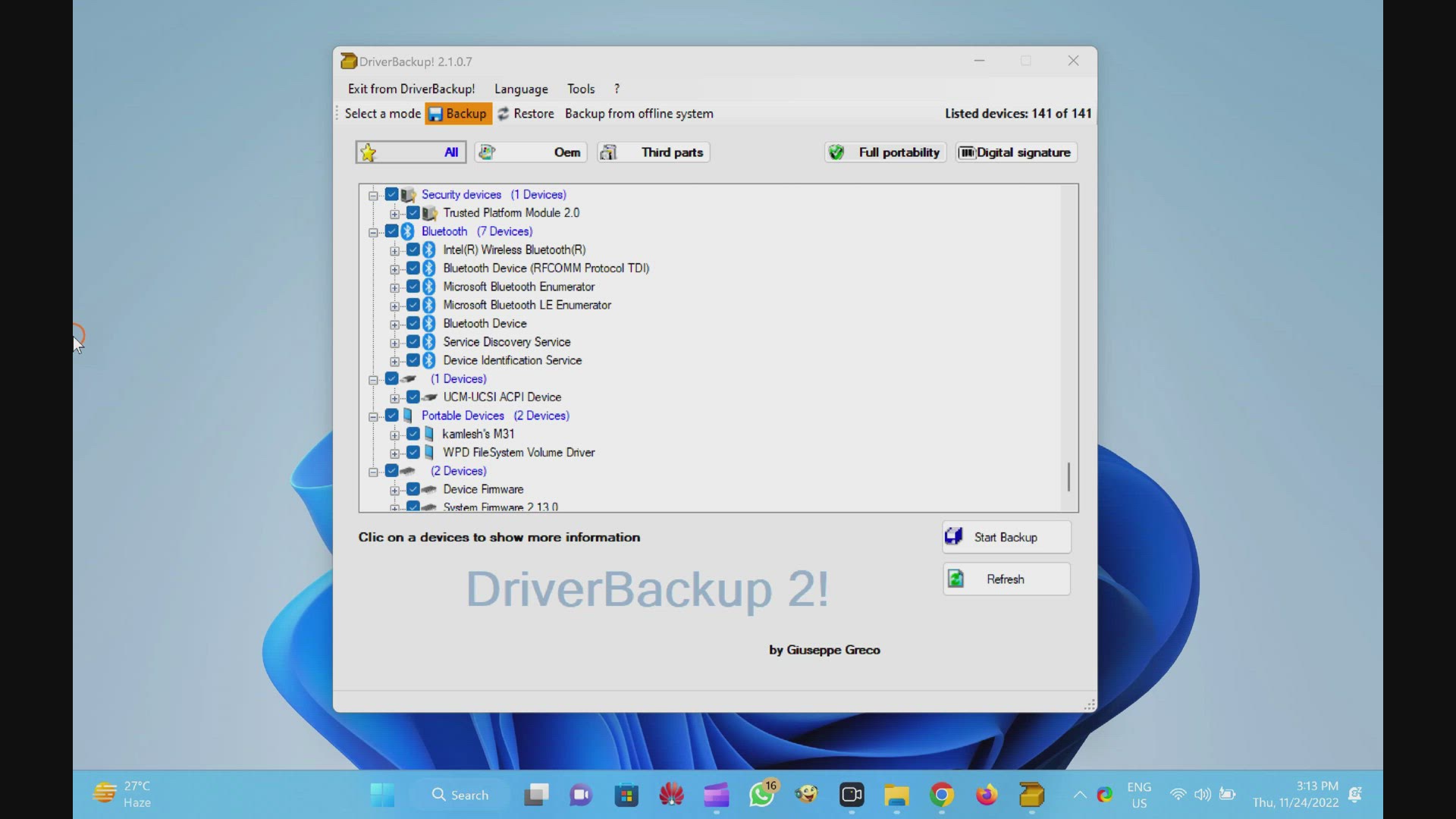The image size is (1456, 819).
Task: Uncheck the Device Firmware checkbox
Action: click(x=413, y=489)
